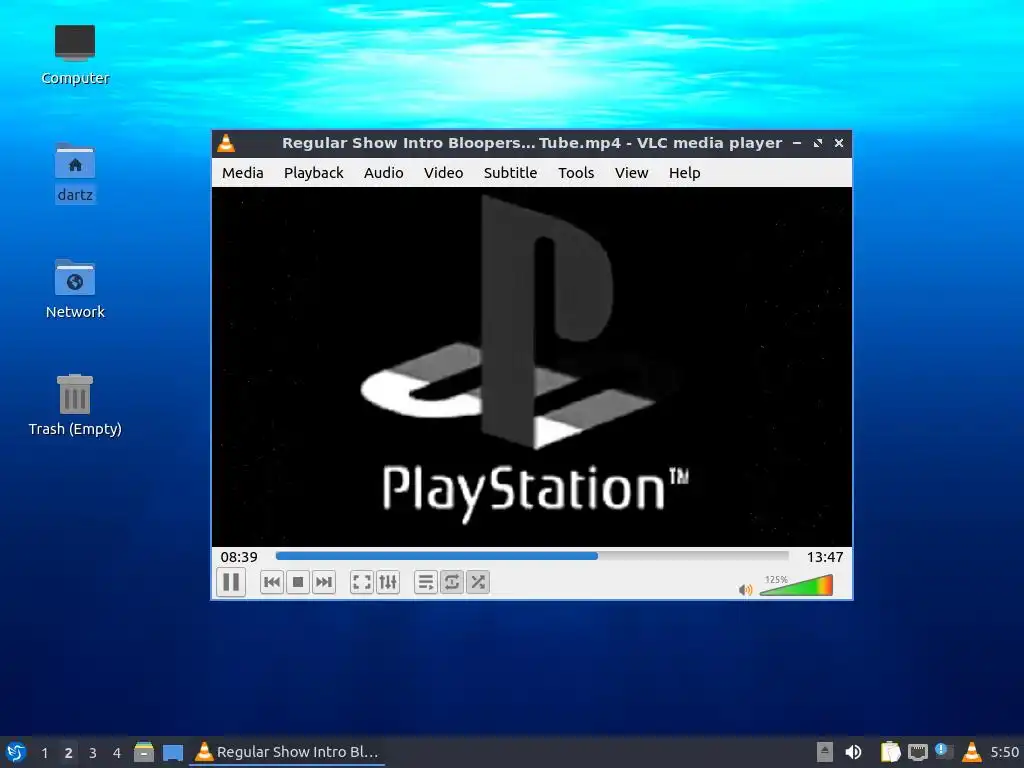Select the Trash (Empty) desktop icon
Viewport: 1024px width, 768px height.
pos(75,405)
